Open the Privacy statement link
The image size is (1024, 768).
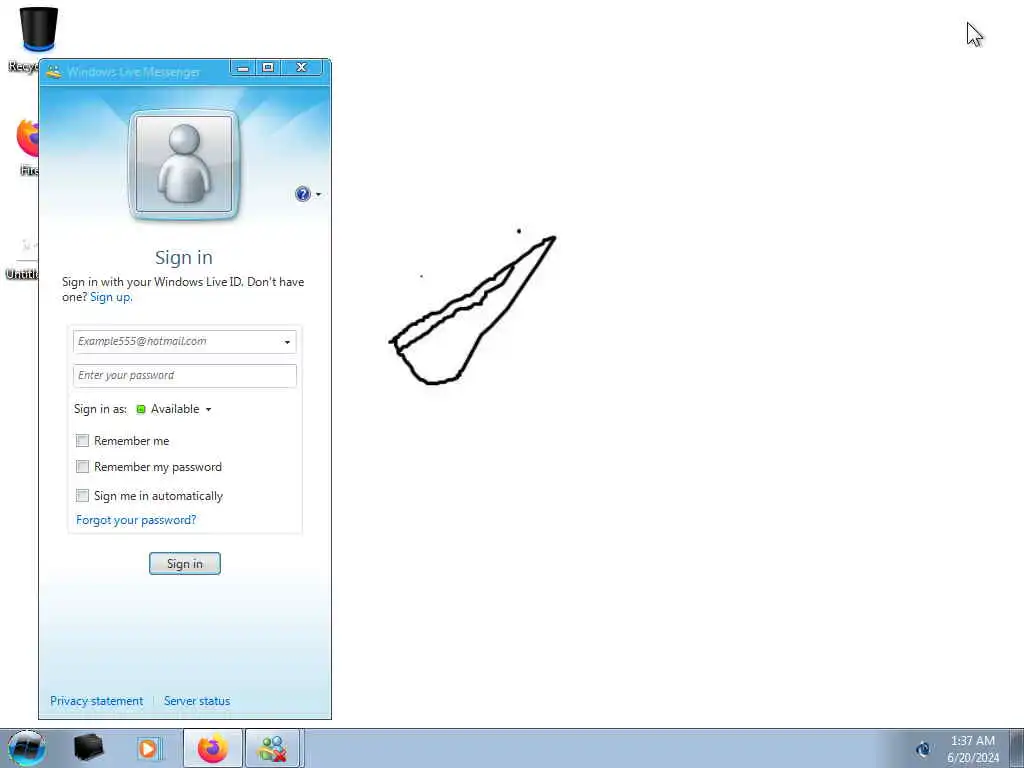tap(97, 701)
